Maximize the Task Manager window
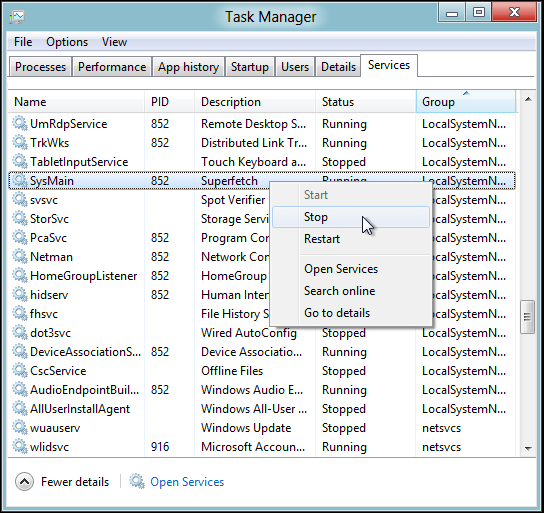This screenshot has height=513, width=544. [478, 13]
